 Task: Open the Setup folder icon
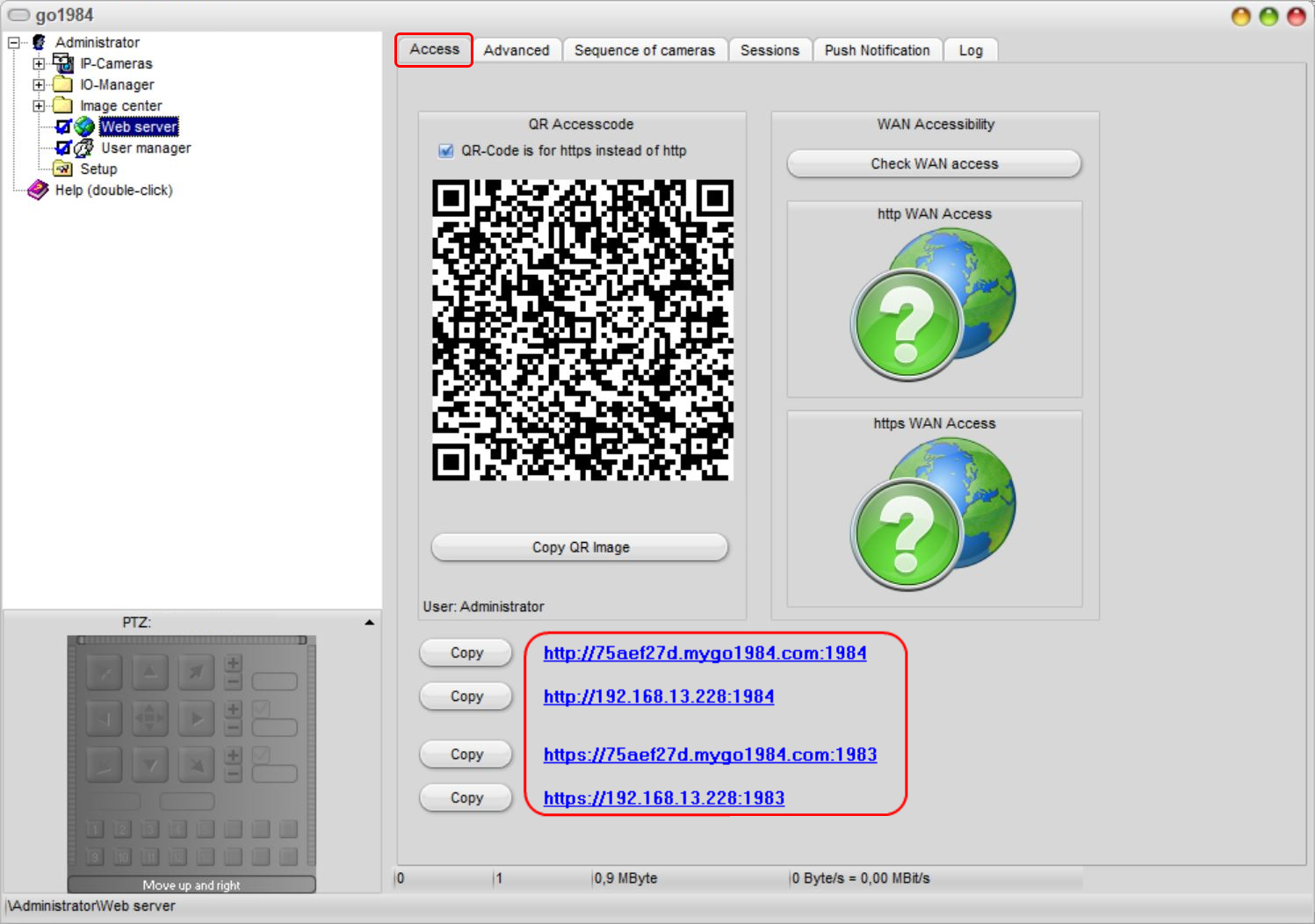click(62, 169)
